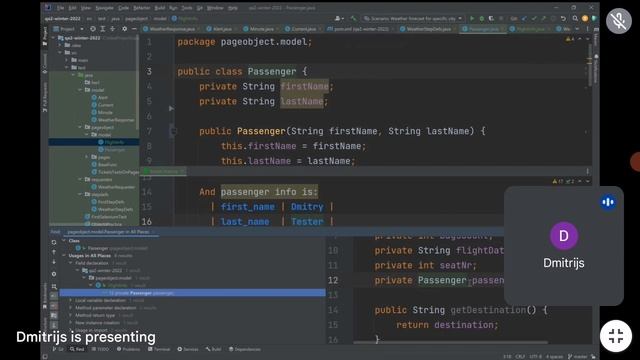Open Project panel settings gear

pos(124,29)
